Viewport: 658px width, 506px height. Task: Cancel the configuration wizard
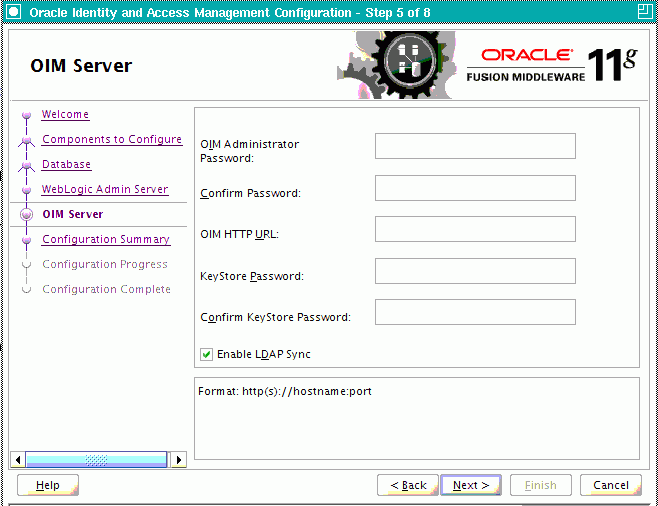[611, 485]
